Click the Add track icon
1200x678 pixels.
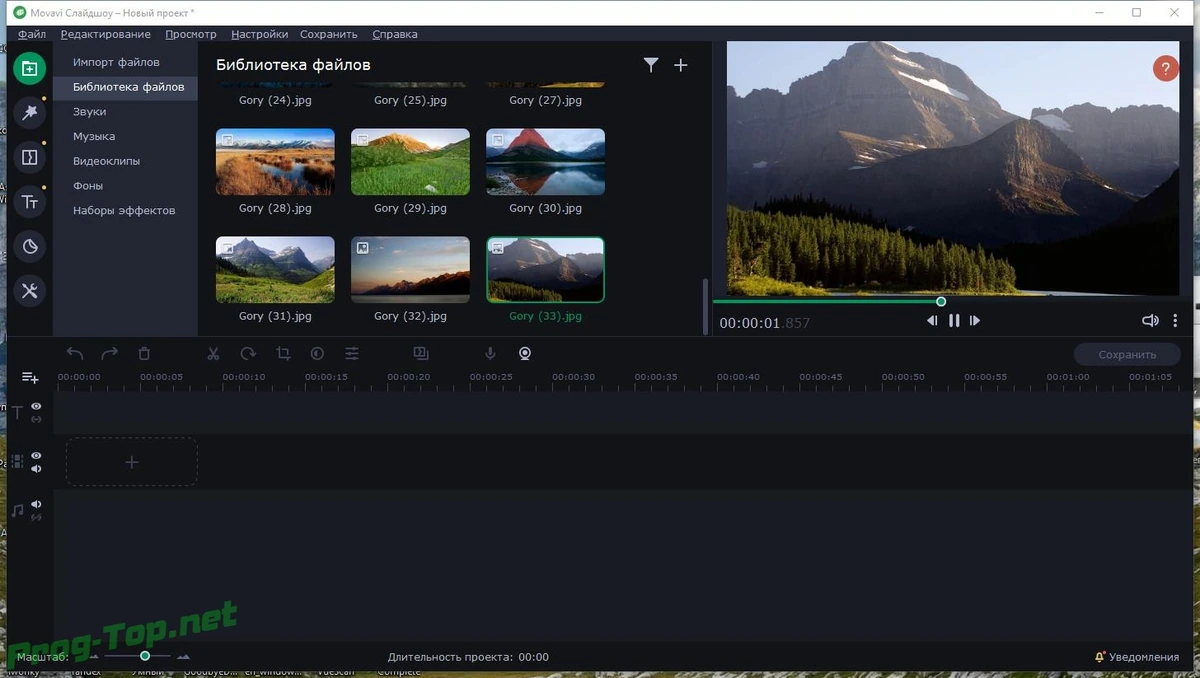[30, 377]
